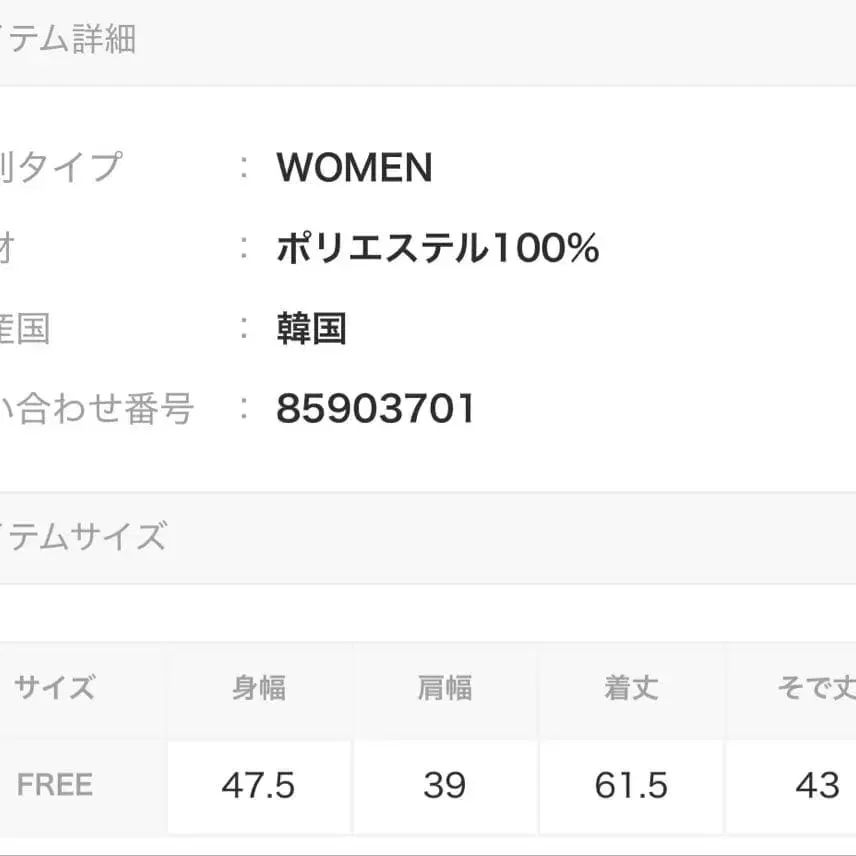The height and width of the screenshot is (856, 856).
Task: Click the 身幅 column header
Action: pos(259,688)
